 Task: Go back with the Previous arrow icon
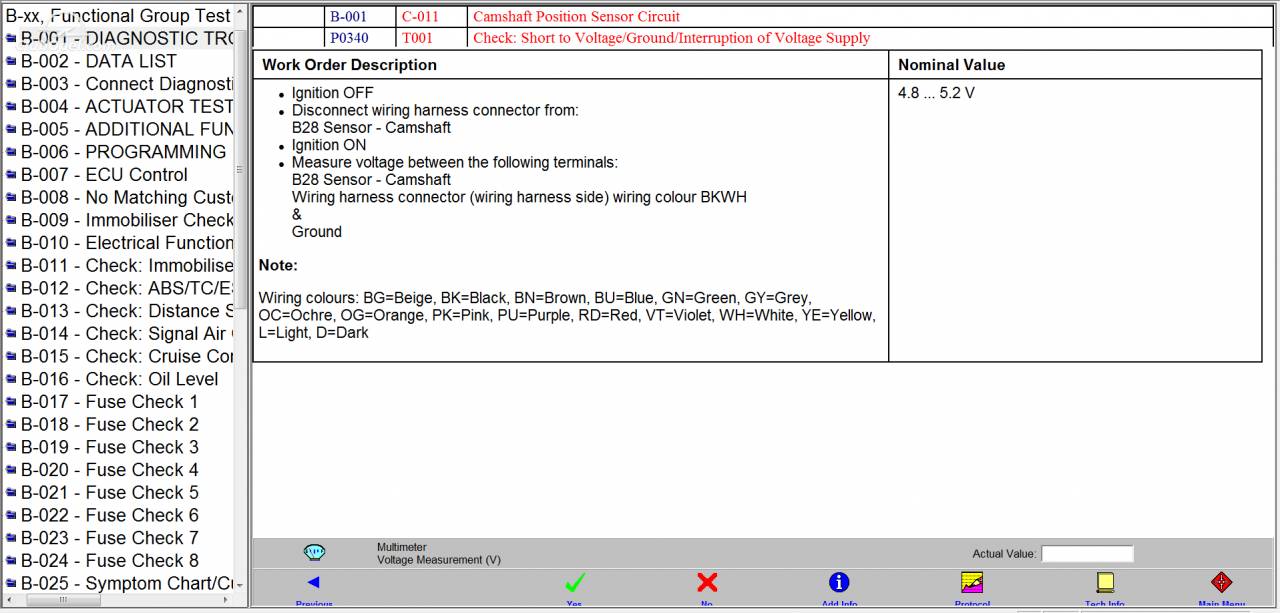tap(313, 582)
